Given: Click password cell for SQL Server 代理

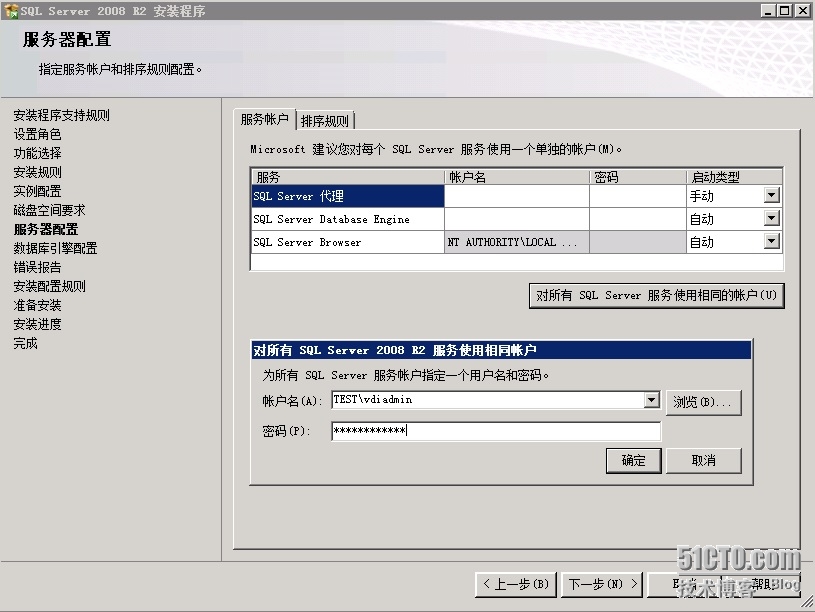Looking at the screenshot, I should tap(638, 196).
